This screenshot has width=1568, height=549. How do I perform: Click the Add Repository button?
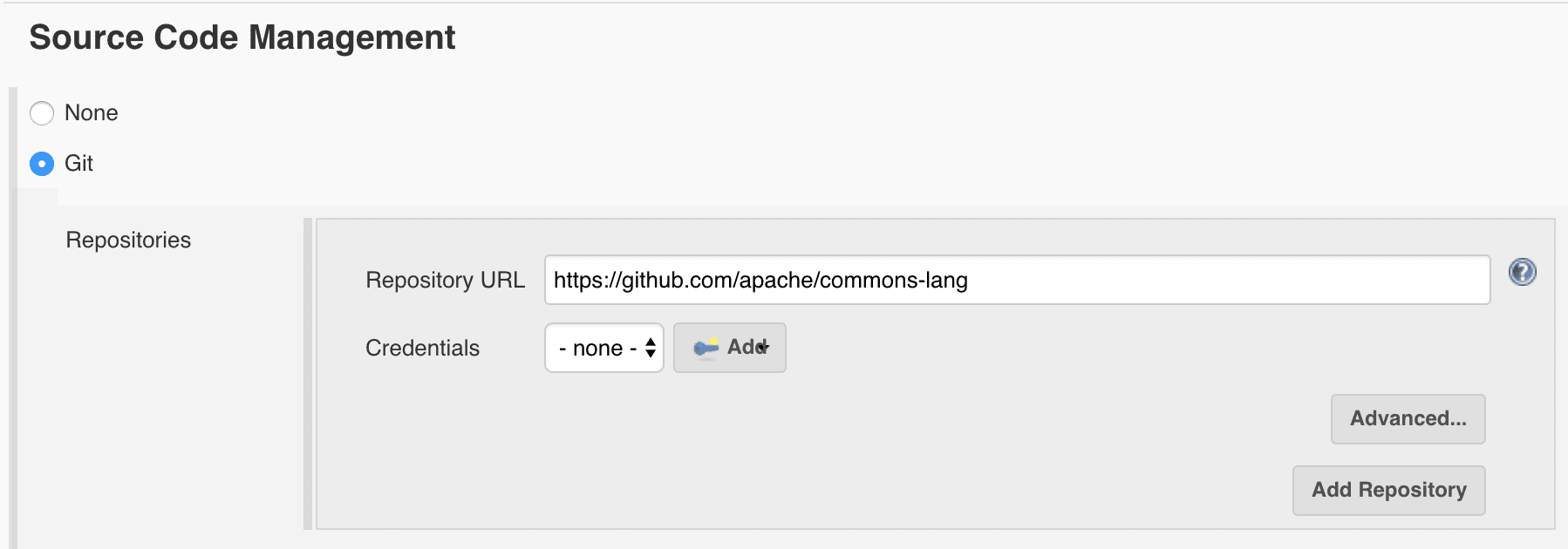[1388, 491]
